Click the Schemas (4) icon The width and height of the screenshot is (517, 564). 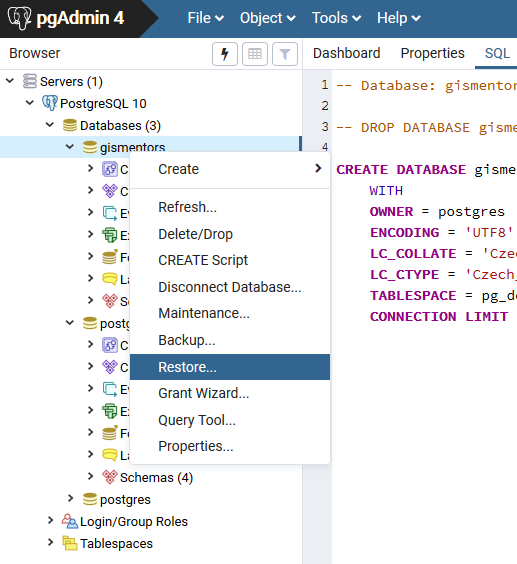pyautogui.click(x=110, y=477)
